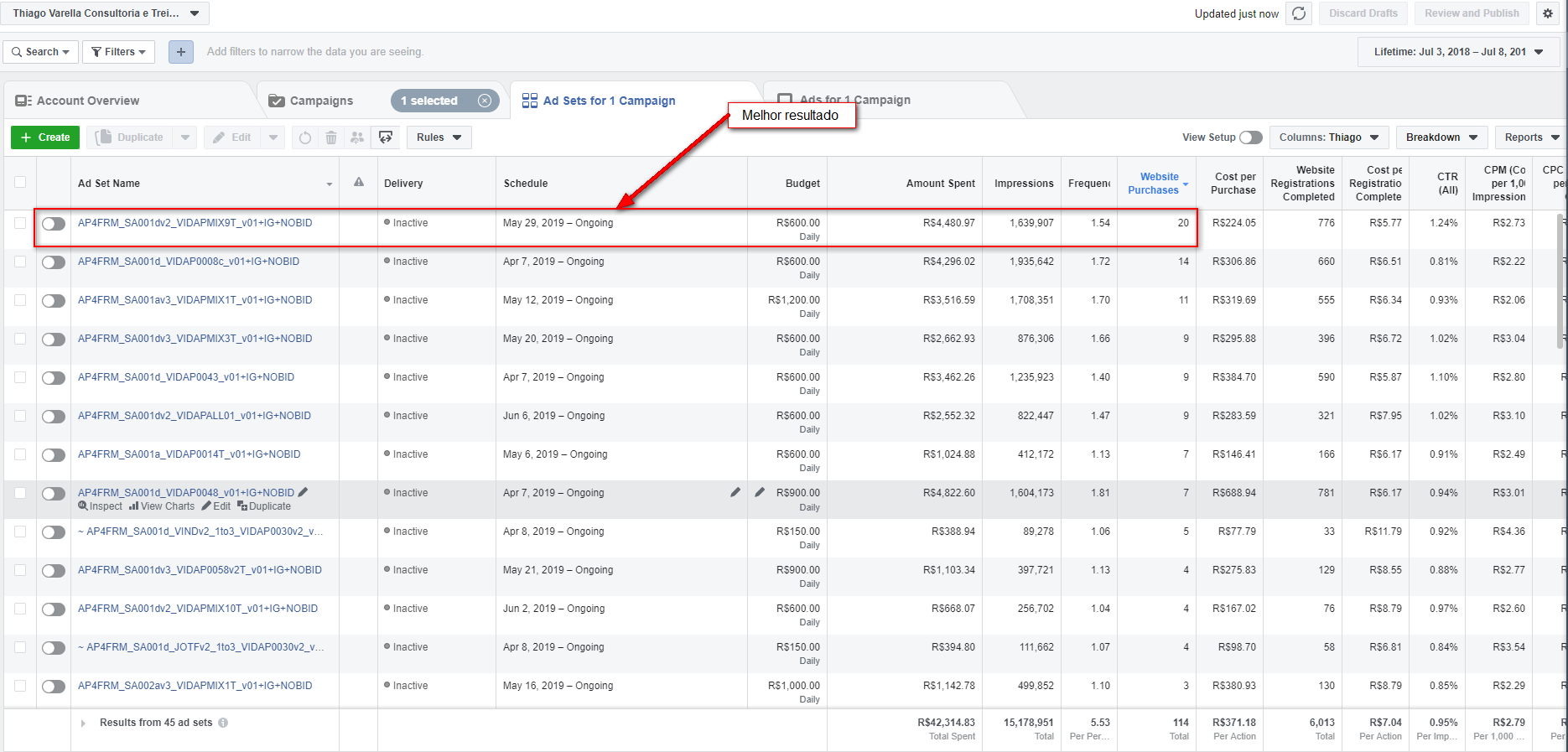Switch to the Account Overview tab
This screenshot has width=1568, height=752.
pyautogui.click(x=88, y=101)
